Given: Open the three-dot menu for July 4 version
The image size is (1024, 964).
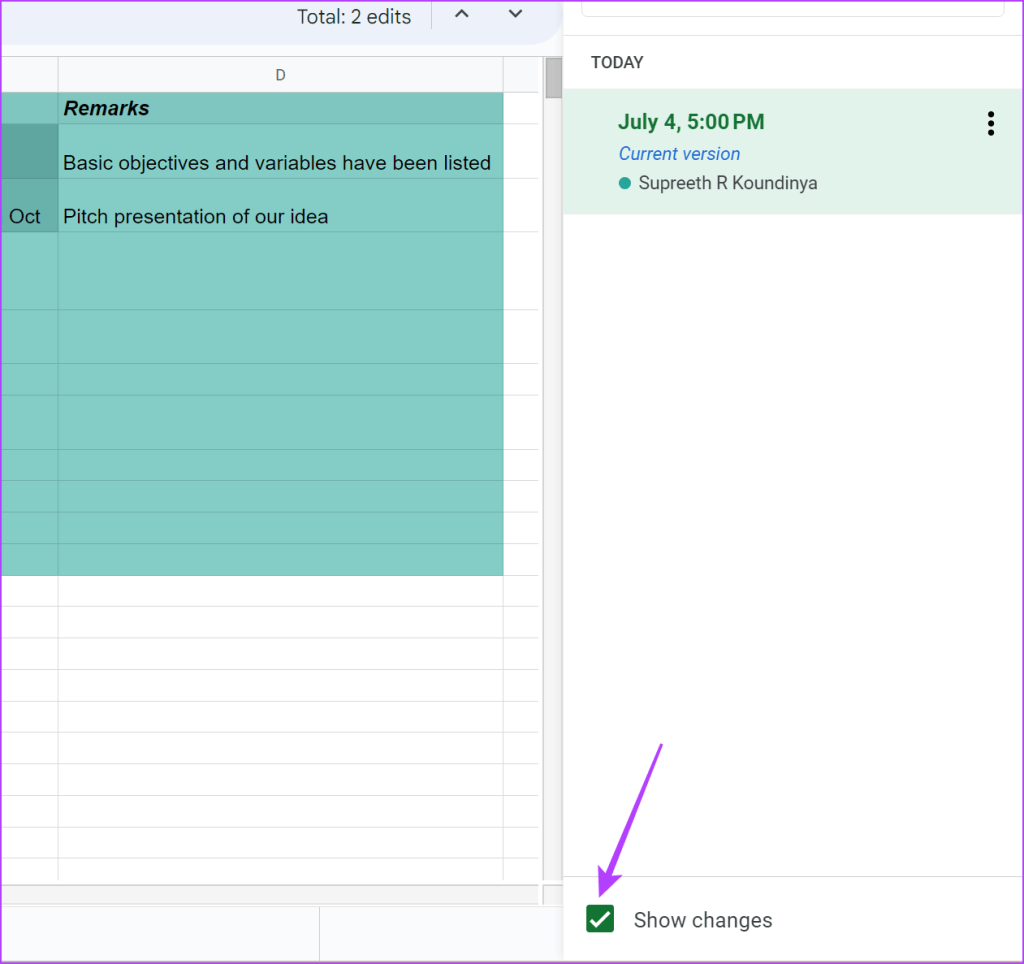Looking at the screenshot, I should click(x=990, y=123).
